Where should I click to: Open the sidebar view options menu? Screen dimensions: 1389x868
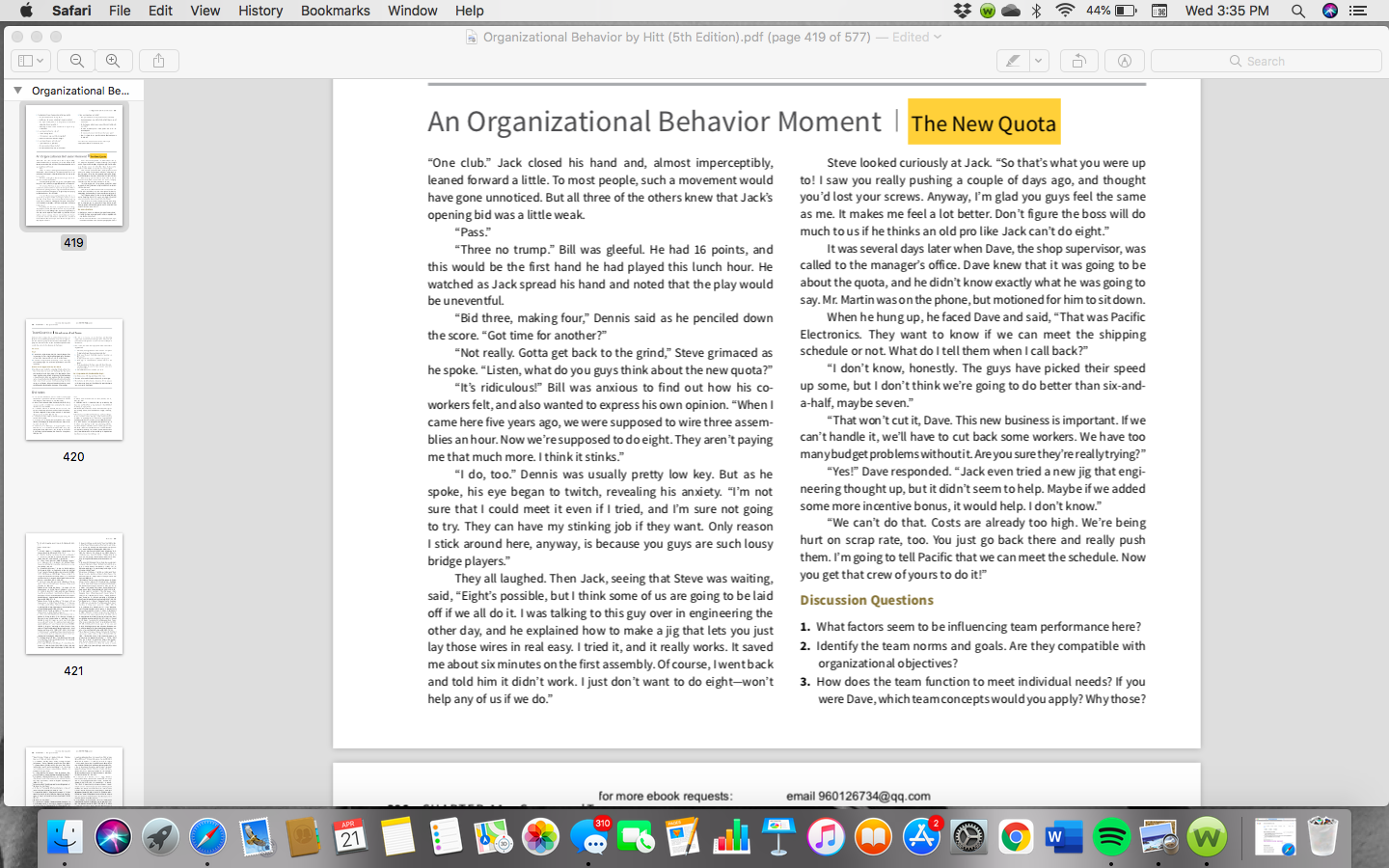[x=31, y=61]
